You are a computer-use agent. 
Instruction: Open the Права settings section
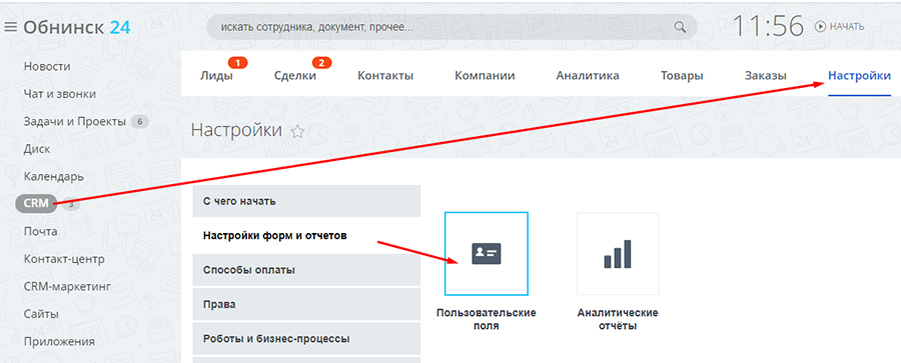coord(306,304)
